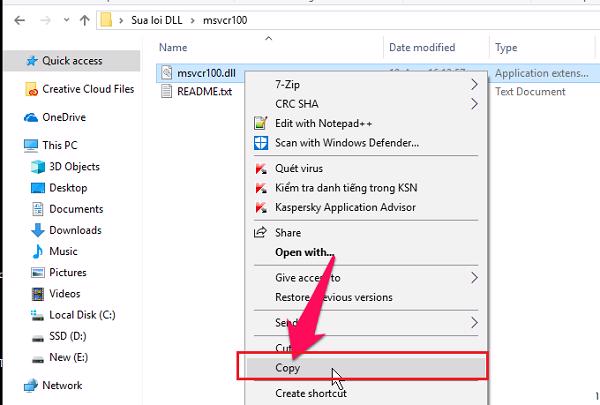Click the Windows Defender shield icon
This screenshot has width=600, height=405.
coord(261,143)
